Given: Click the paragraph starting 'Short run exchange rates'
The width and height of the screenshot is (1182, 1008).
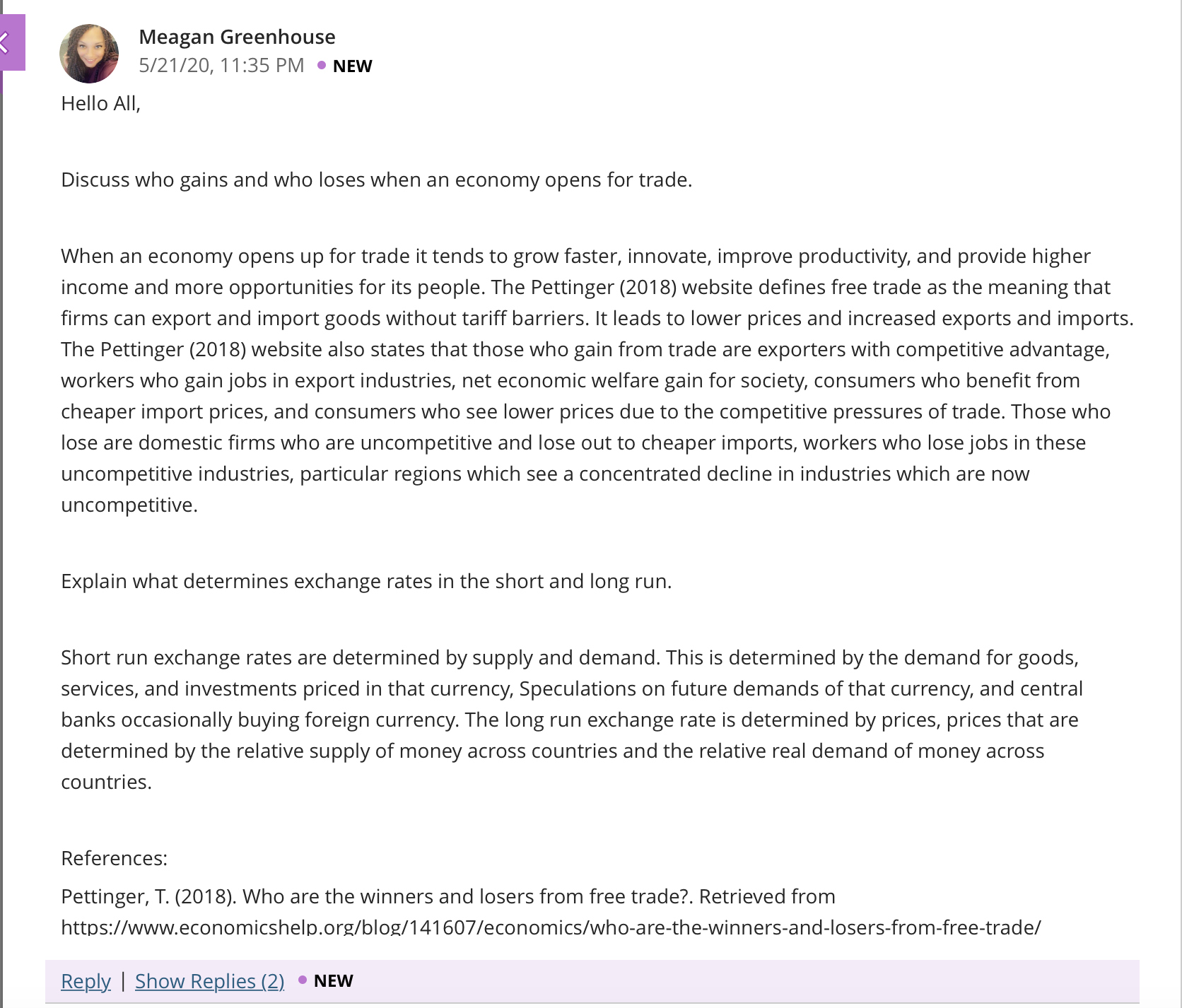Looking at the screenshot, I should 570,720.
